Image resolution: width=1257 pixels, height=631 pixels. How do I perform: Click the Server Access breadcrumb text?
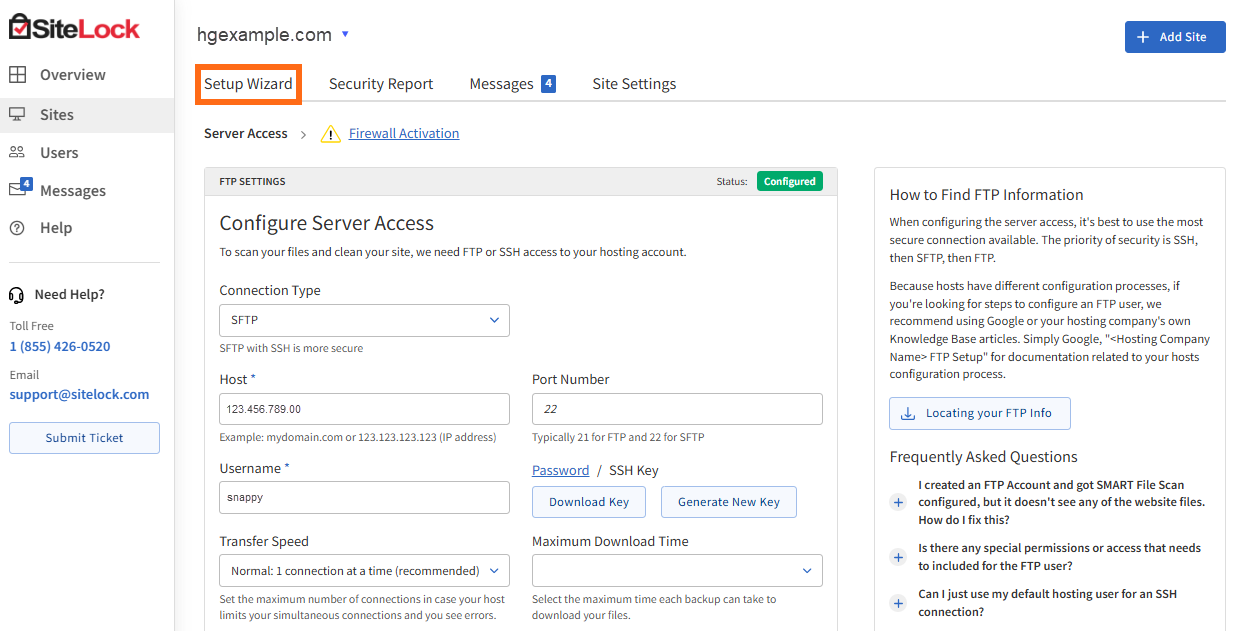pyautogui.click(x=246, y=133)
